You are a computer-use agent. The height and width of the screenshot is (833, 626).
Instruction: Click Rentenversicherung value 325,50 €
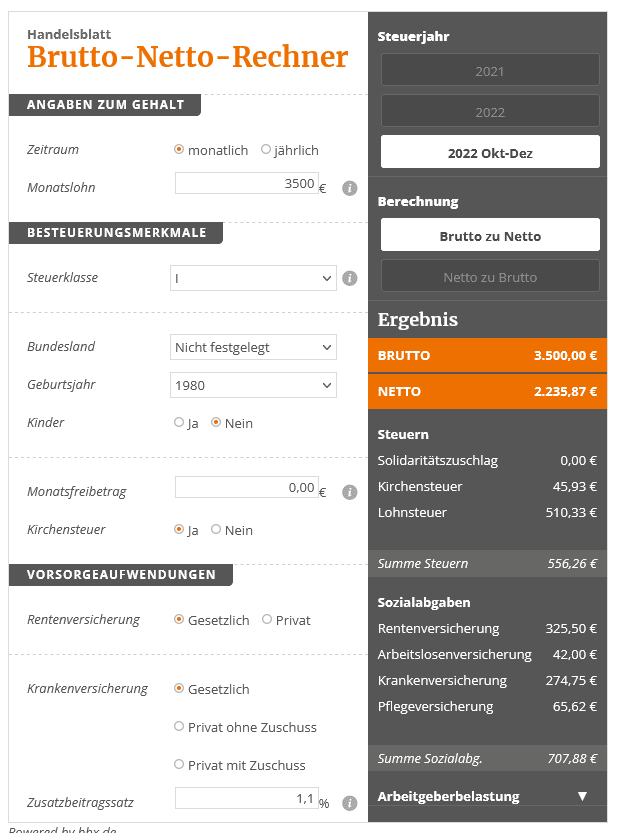click(x=571, y=628)
